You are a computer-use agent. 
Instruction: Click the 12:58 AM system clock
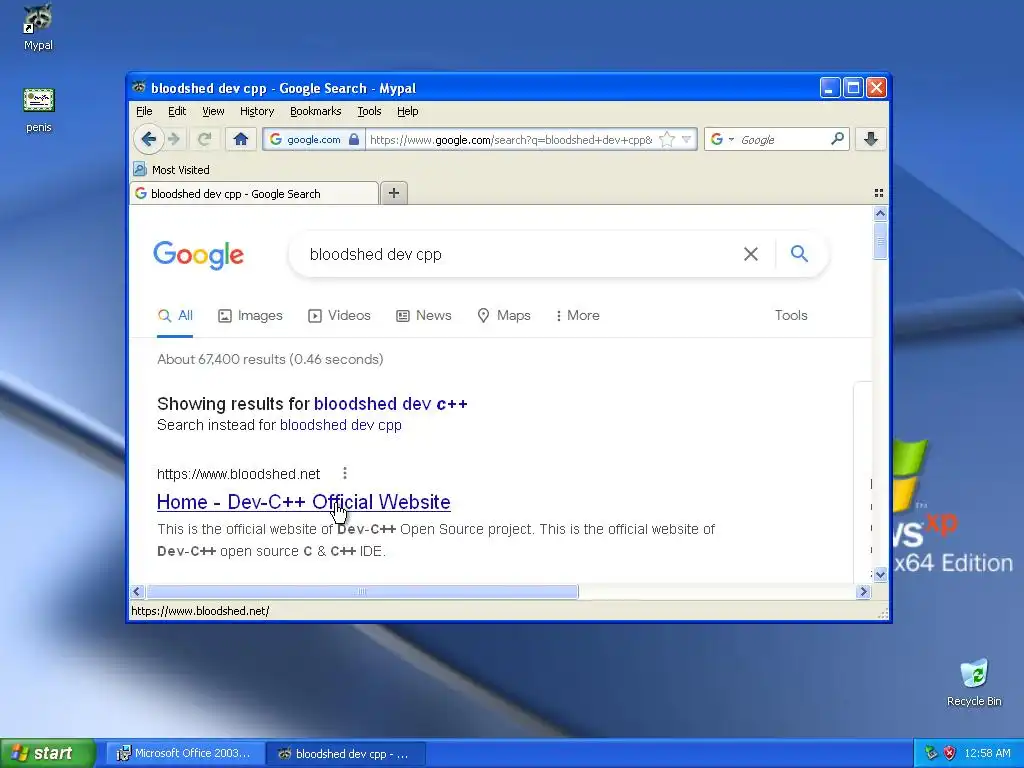[x=987, y=753]
